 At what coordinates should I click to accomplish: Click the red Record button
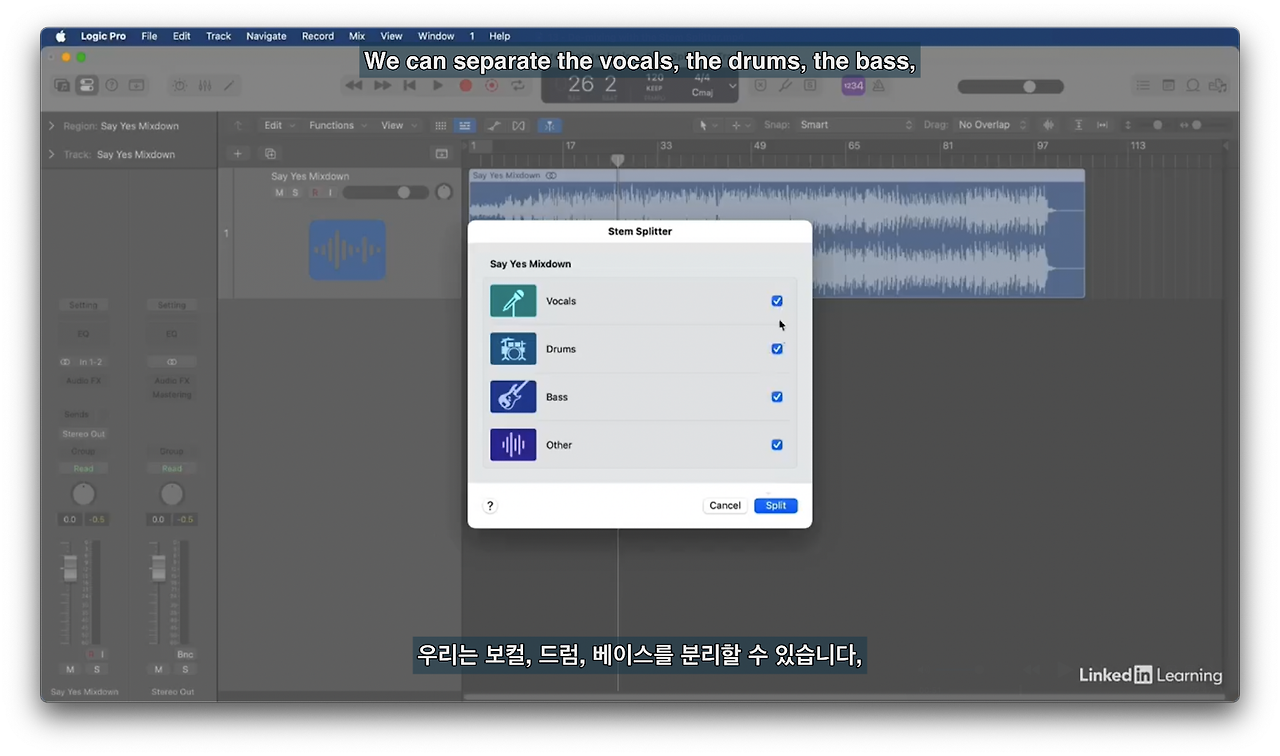point(465,86)
